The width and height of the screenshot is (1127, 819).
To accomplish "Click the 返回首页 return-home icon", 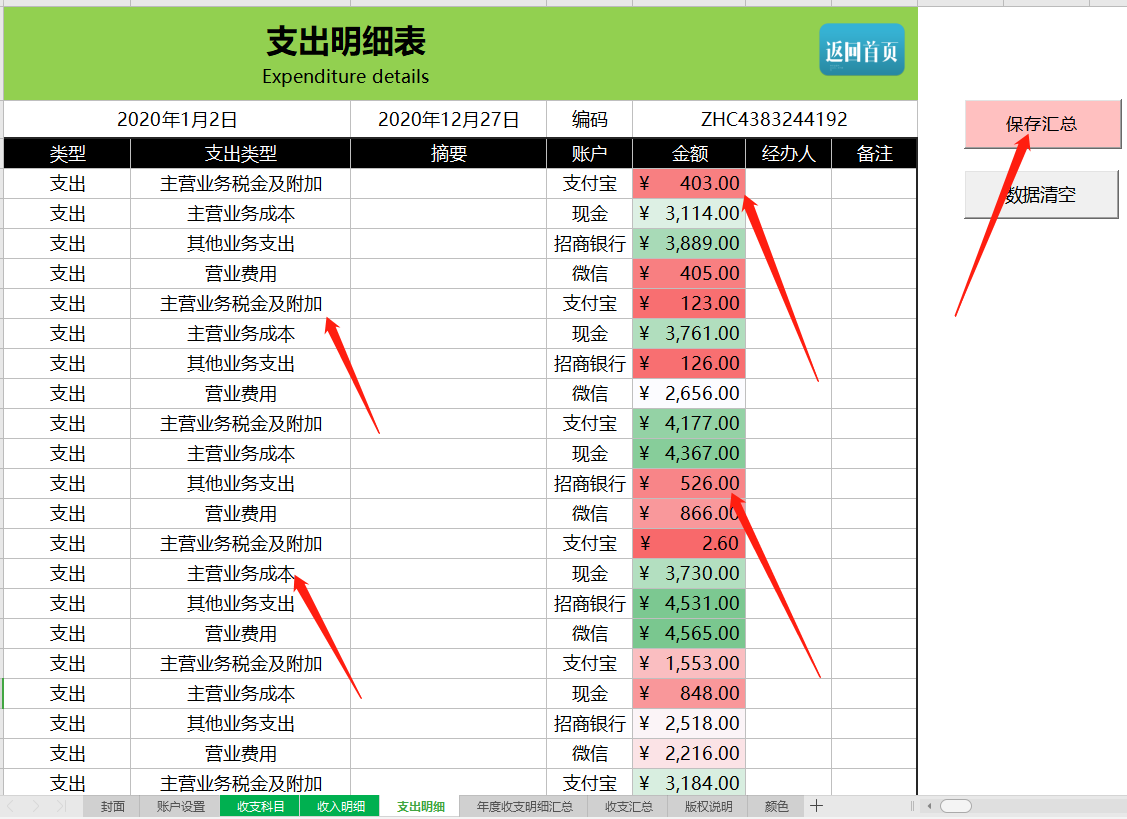I will click(x=861, y=48).
